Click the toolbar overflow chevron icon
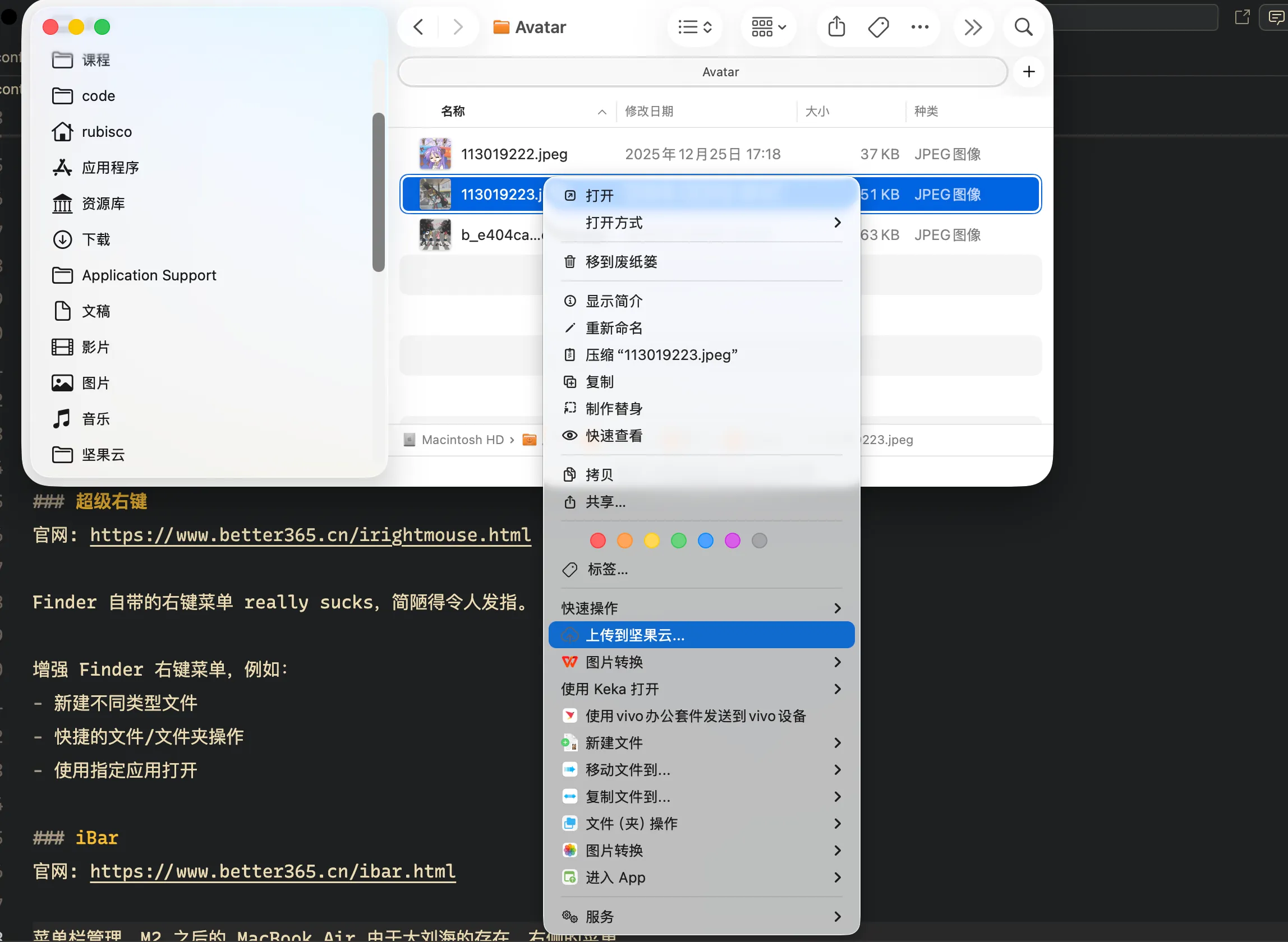 [973, 27]
